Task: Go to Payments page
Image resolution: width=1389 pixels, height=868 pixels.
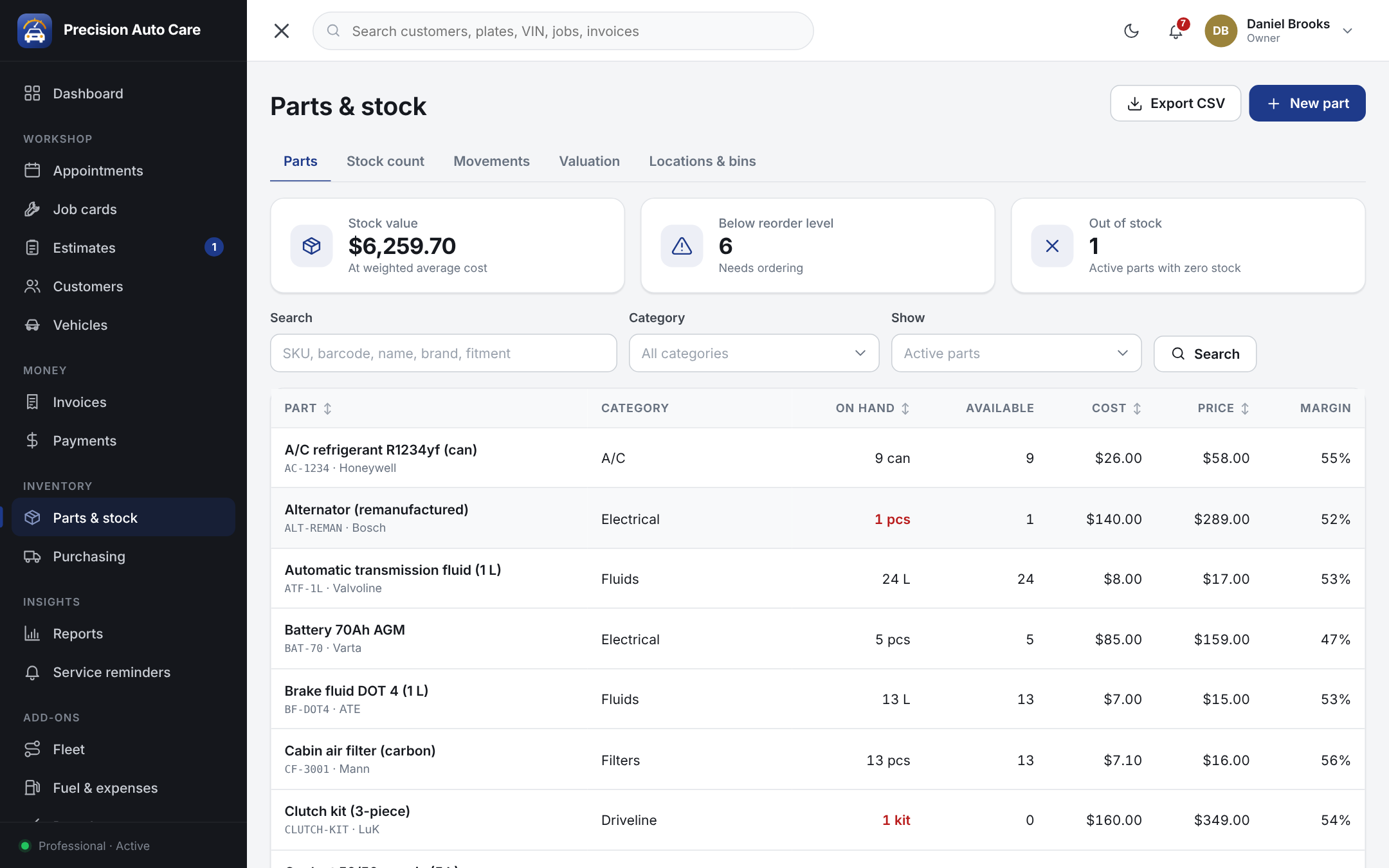Action: click(x=123, y=440)
